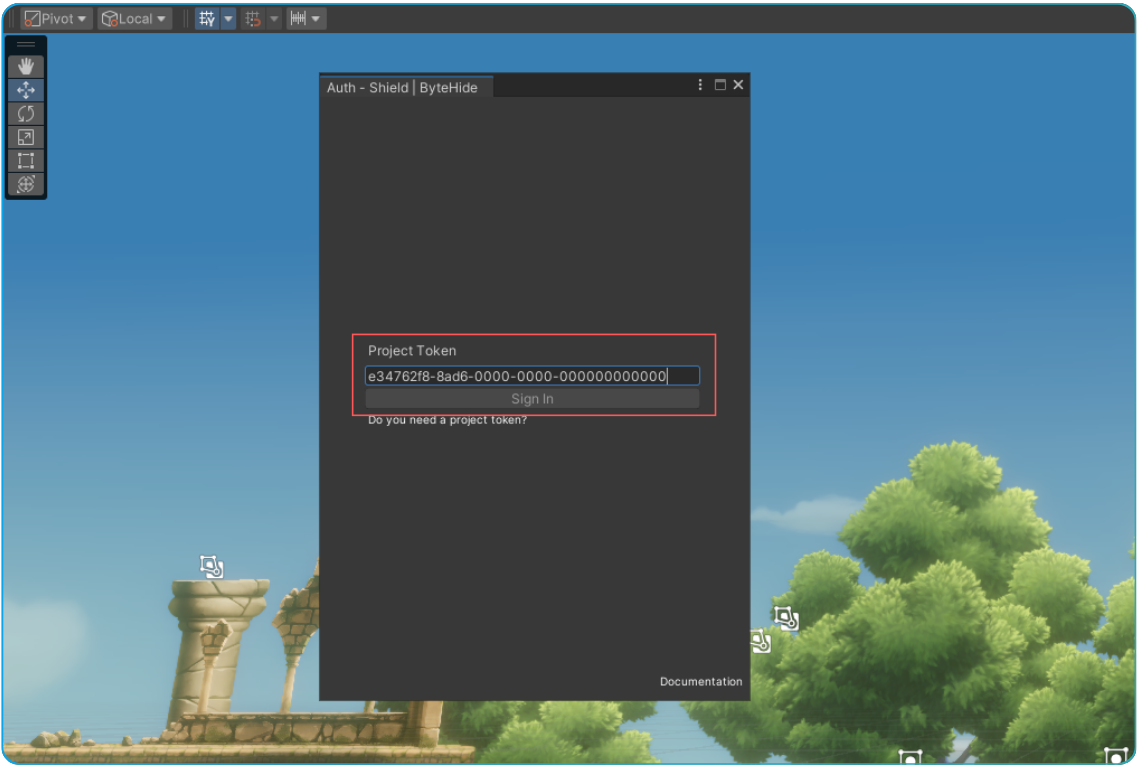
Task: Select the Move tool
Action: 26,90
